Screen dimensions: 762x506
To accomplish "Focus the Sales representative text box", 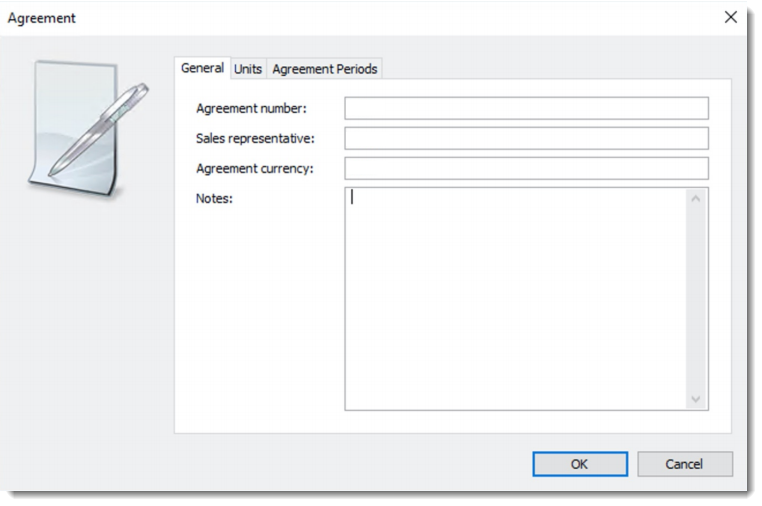I will (x=526, y=138).
